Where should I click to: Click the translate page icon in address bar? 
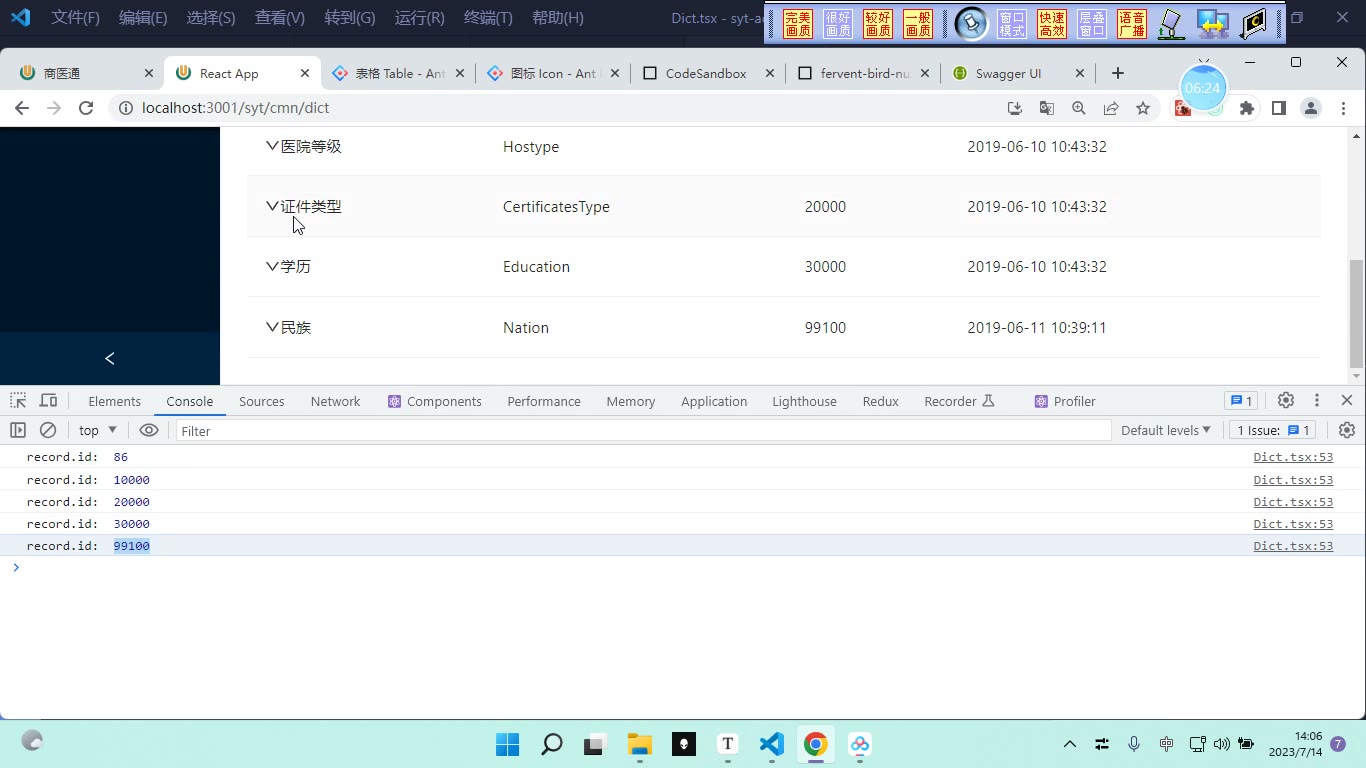(x=1047, y=108)
